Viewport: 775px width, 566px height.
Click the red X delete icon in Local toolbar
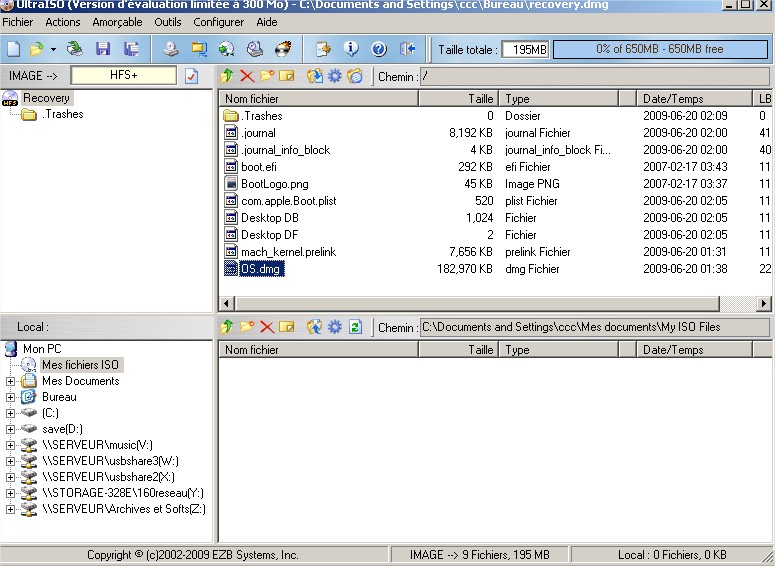point(267,327)
